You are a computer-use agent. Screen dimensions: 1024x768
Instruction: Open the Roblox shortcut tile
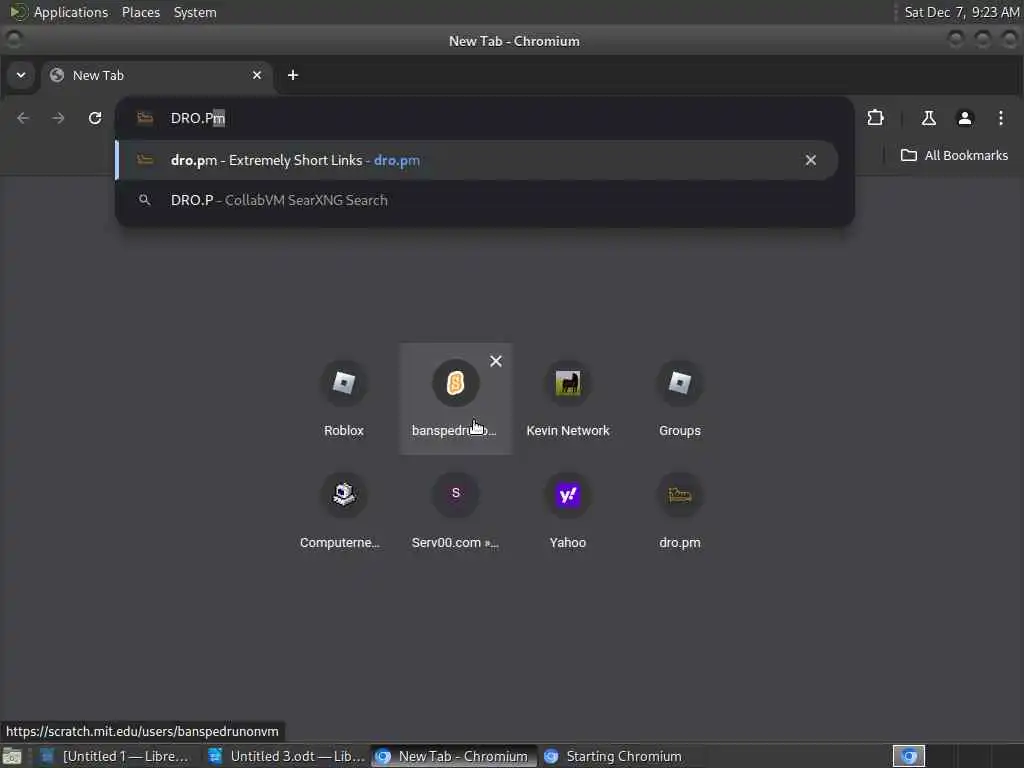point(344,398)
